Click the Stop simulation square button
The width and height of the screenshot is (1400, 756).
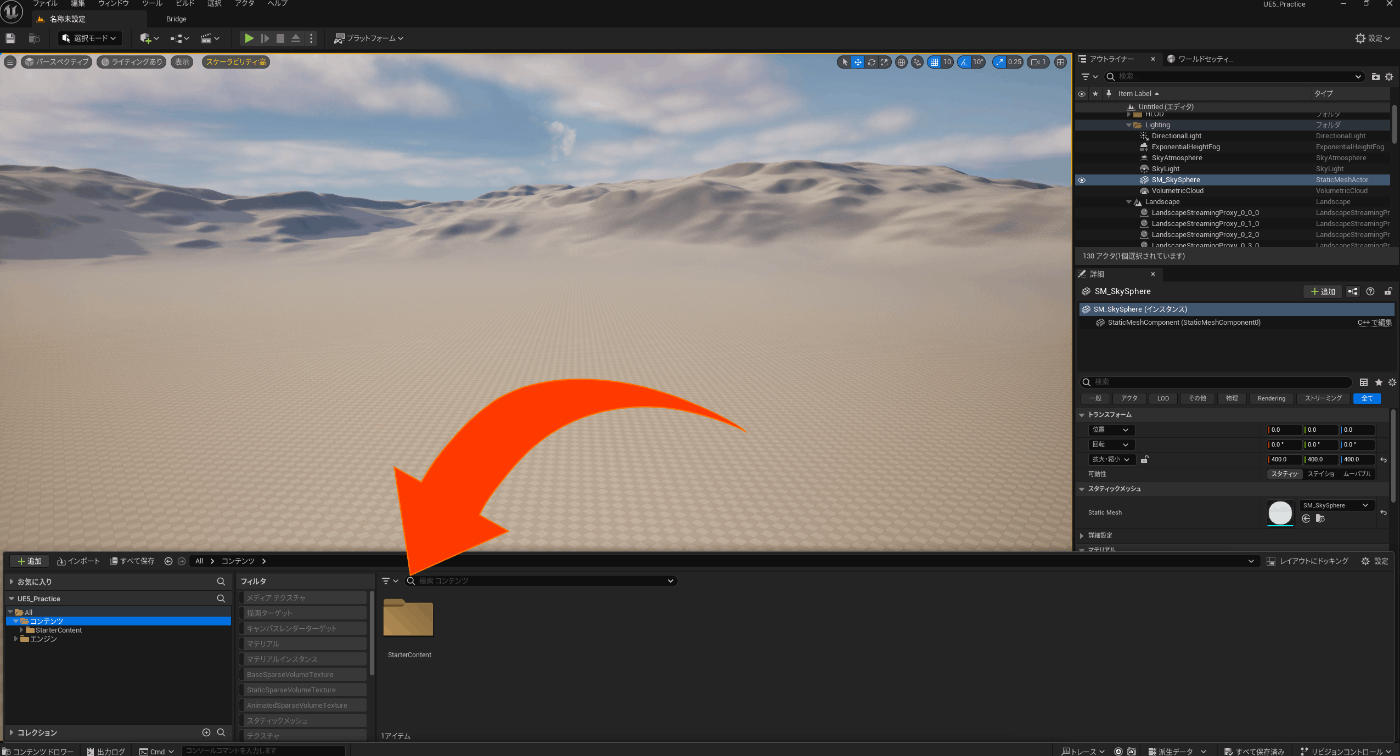280,38
